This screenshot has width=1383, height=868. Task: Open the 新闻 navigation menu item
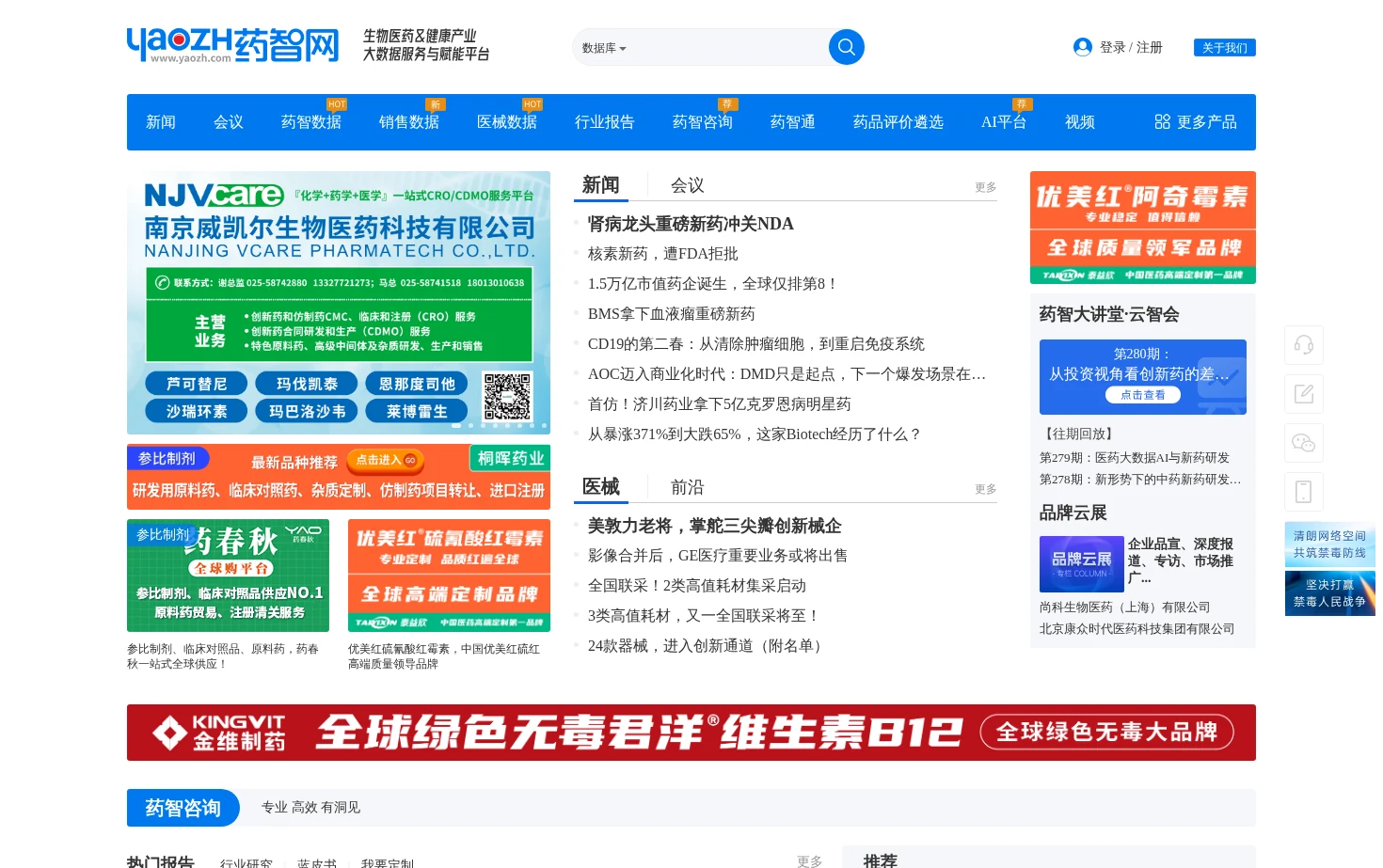[x=161, y=122]
